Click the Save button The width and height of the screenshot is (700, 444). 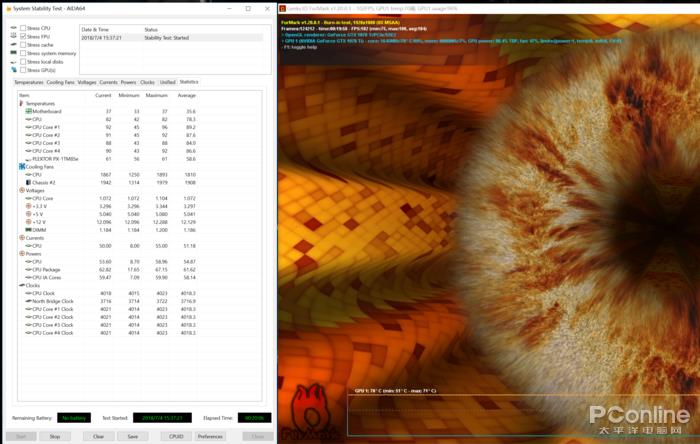click(x=133, y=436)
